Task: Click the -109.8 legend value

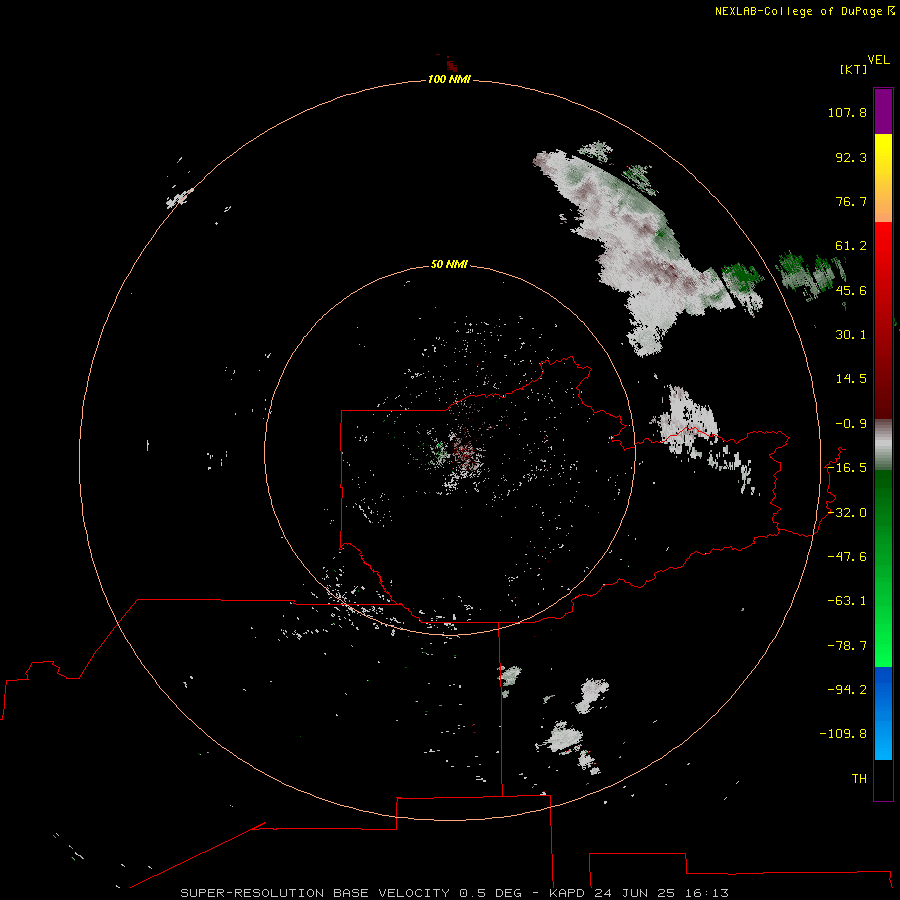Action: [x=843, y=734]
